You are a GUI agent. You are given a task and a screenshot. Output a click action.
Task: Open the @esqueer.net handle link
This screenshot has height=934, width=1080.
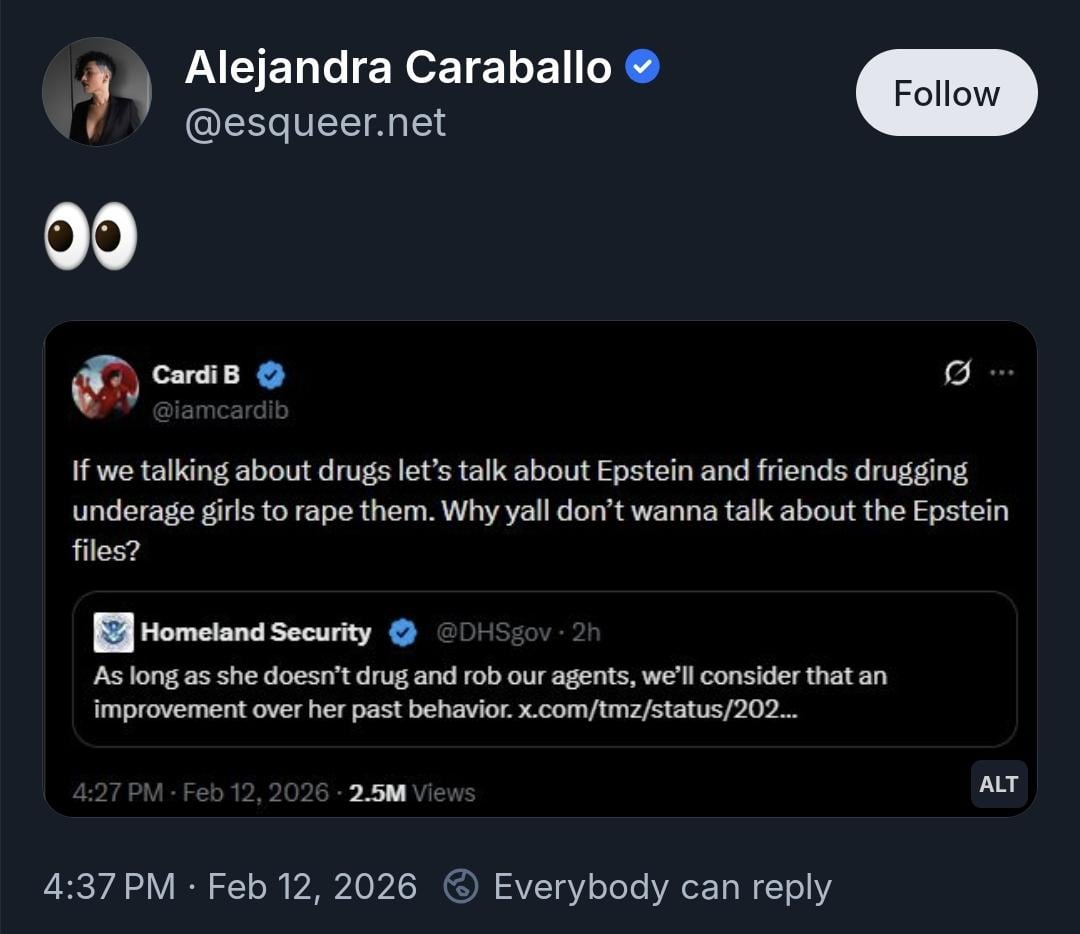click(316, 123)
